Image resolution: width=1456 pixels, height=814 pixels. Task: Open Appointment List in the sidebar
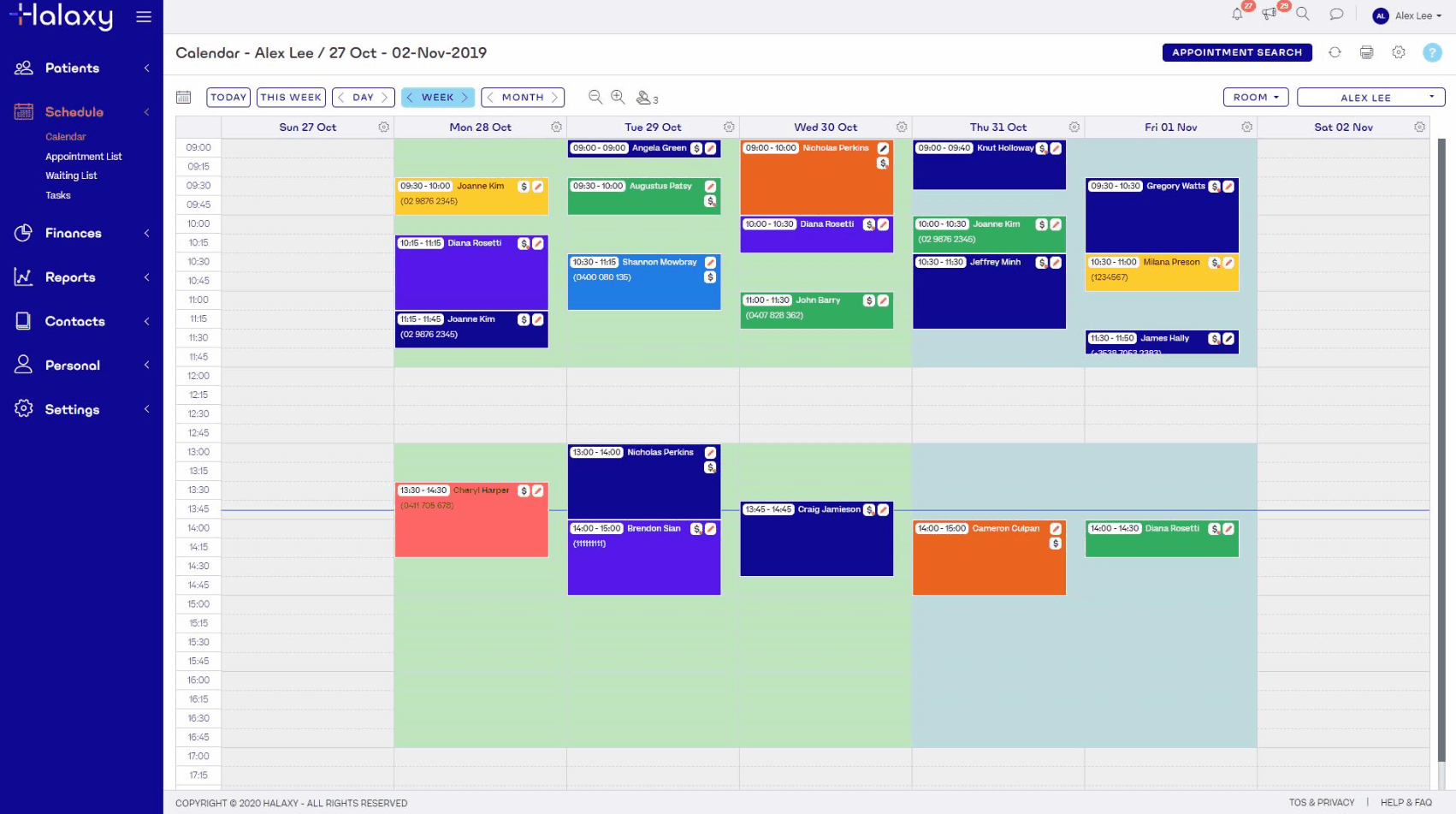[x=84, y=157]
